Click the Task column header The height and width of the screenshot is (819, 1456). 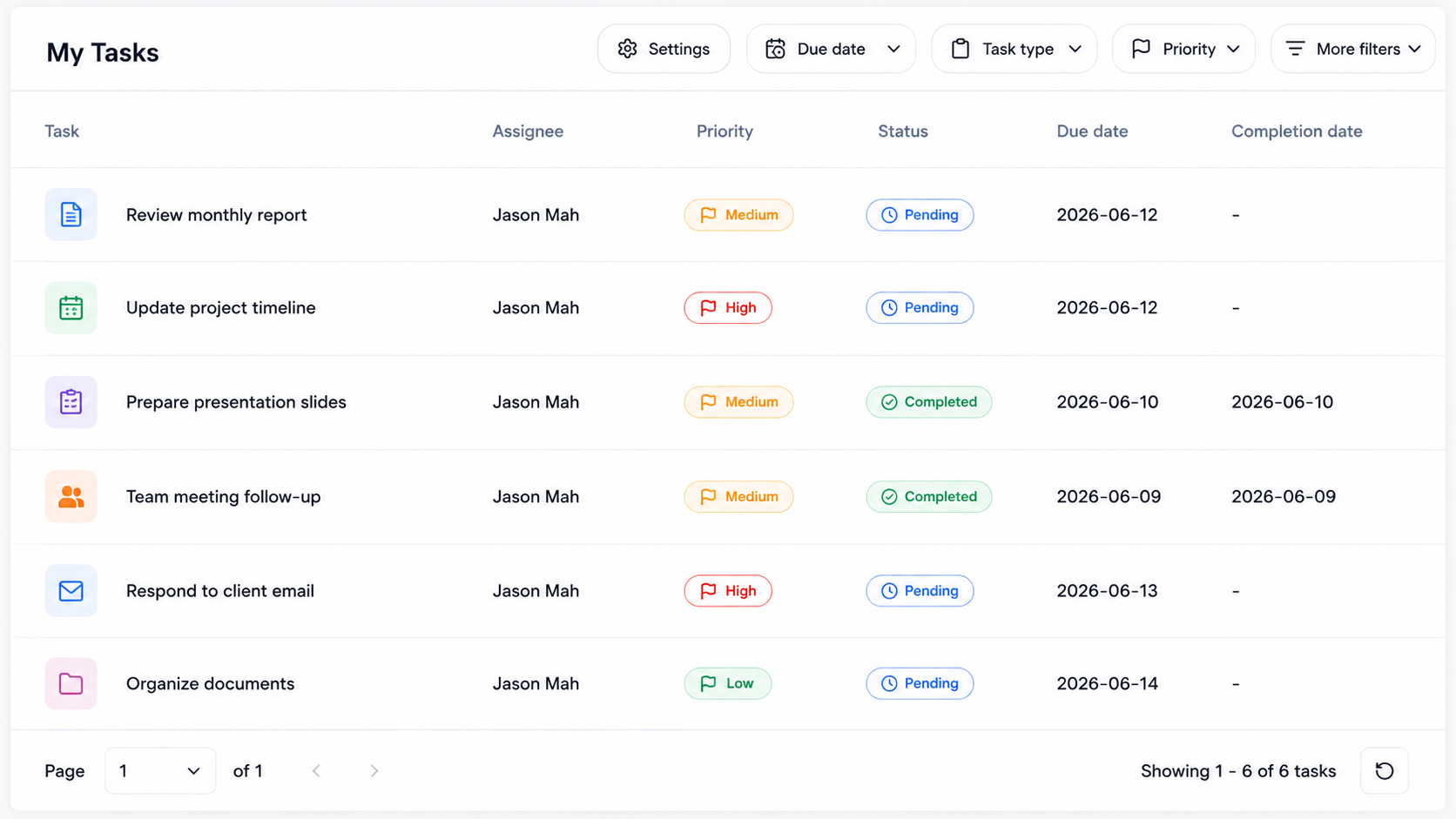62,131
